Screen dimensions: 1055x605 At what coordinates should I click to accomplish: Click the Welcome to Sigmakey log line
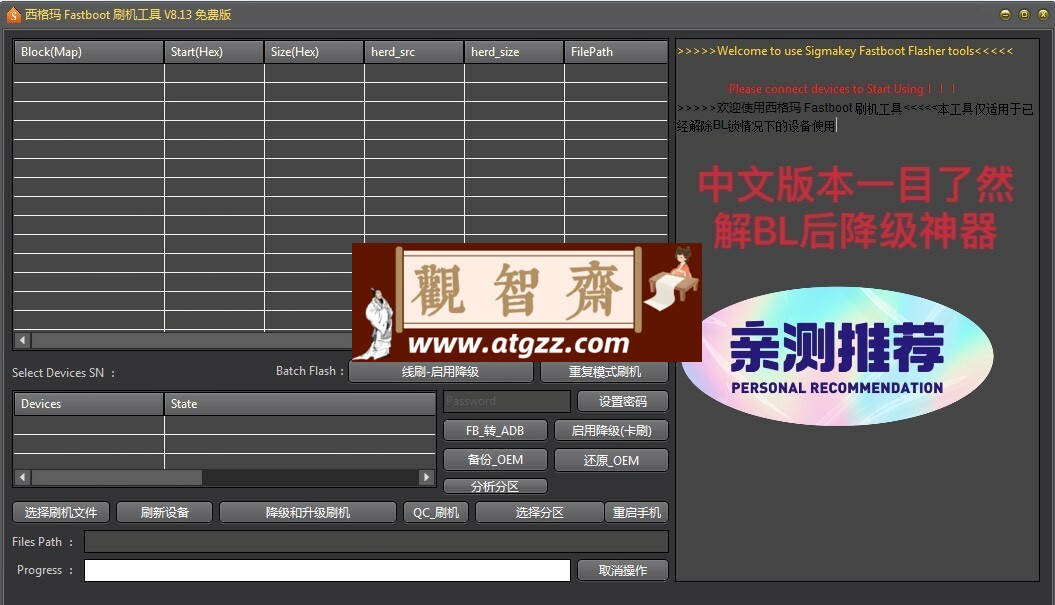[x=844, y=51]
